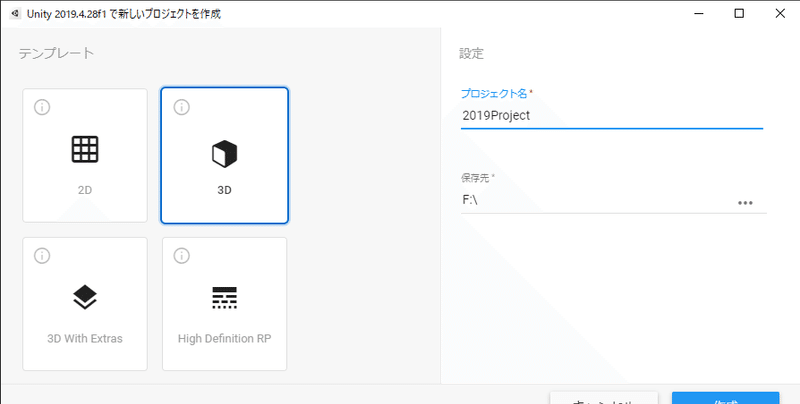The height and width of the screenshot is (404, 800).
Task: Choose the High Definition RP template
Action: [x=224, y=304]
